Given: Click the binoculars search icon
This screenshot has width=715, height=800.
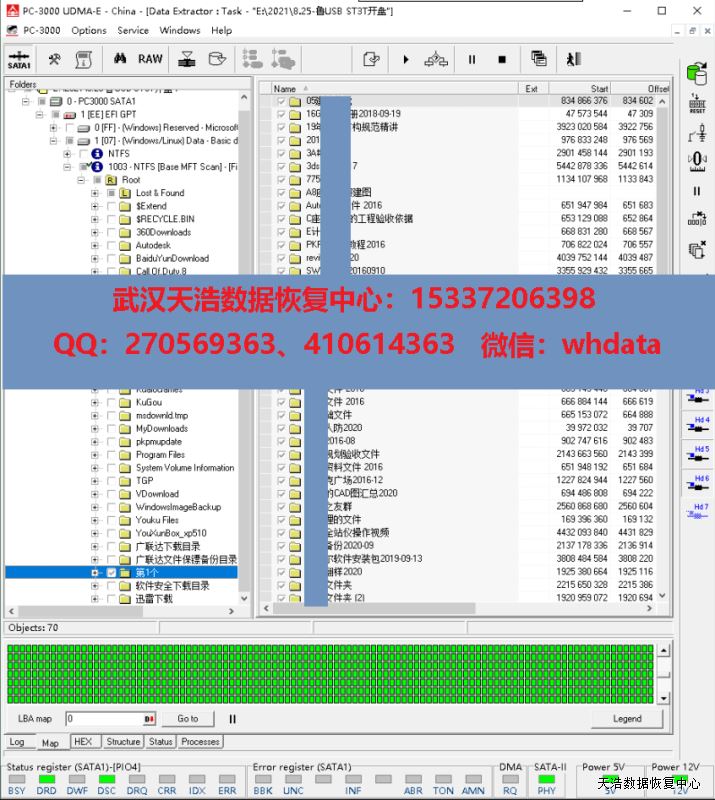Looking at the screenshot, I should (x=120, y=59).
